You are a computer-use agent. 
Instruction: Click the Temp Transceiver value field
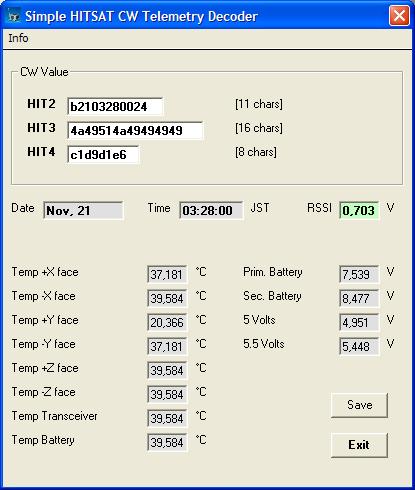(167, 418)
